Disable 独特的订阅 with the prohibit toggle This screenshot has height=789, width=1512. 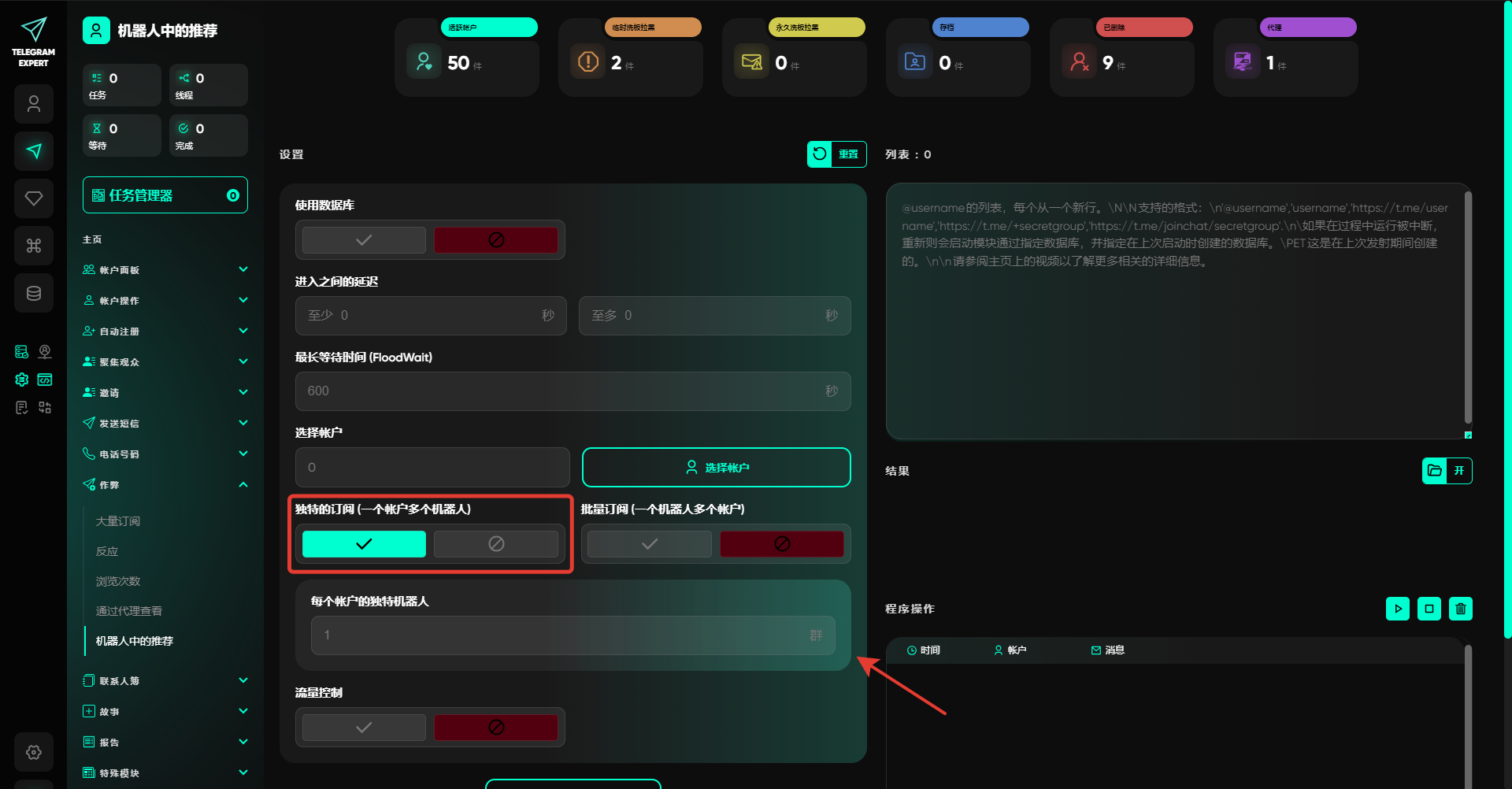[495, 544]
